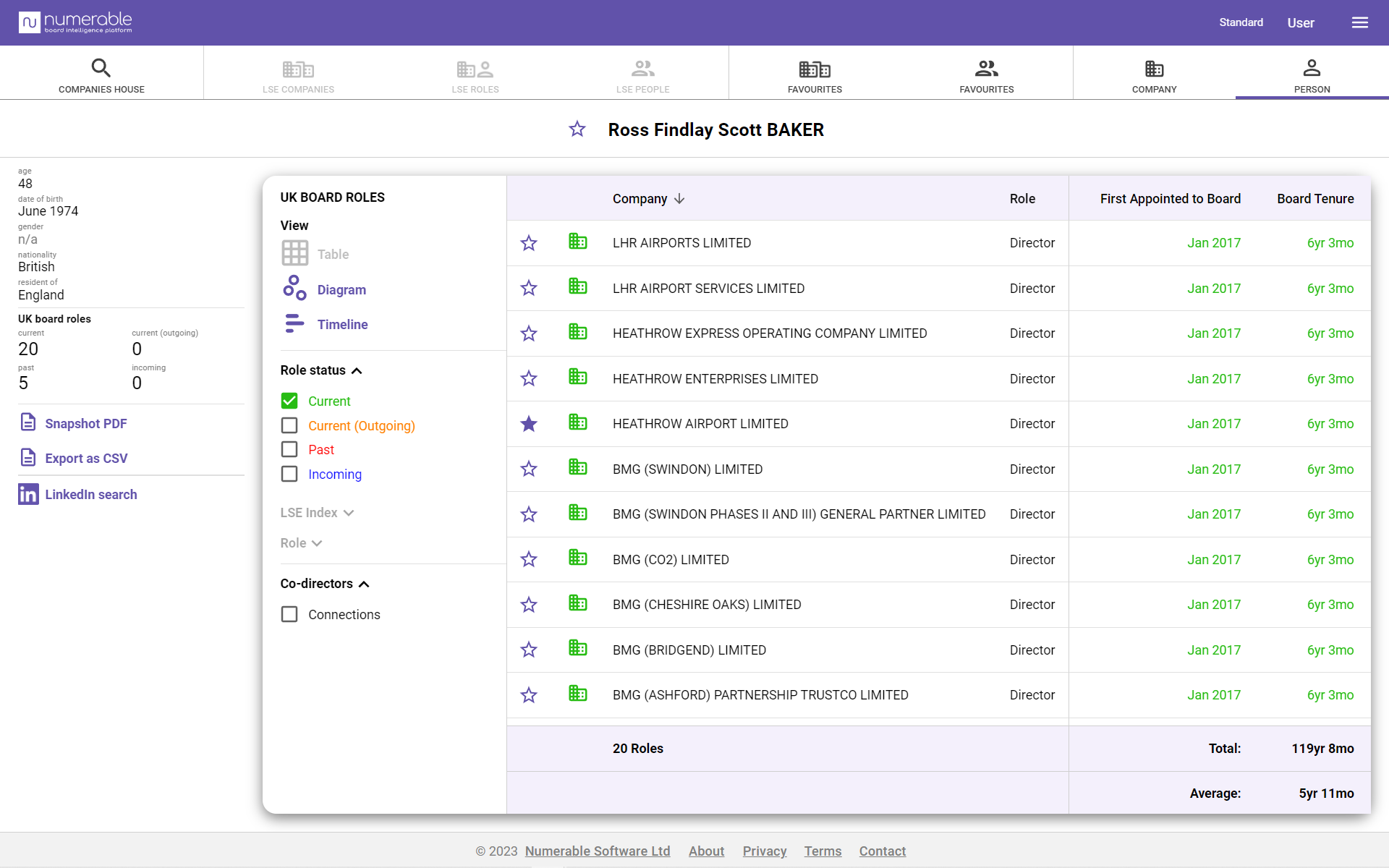Image resolution: width=1389 pixels, height=868 pixels.
Task: Open LinkedIn search link
Action: pos(91,495)
